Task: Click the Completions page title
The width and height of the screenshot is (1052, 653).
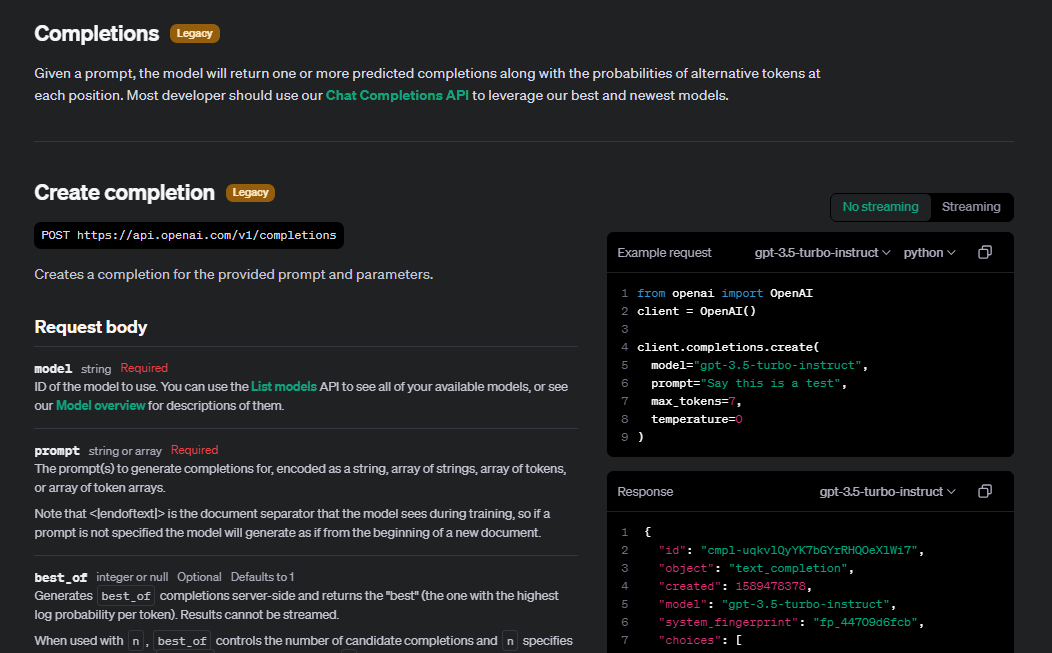Action: [x=96, y=33]
